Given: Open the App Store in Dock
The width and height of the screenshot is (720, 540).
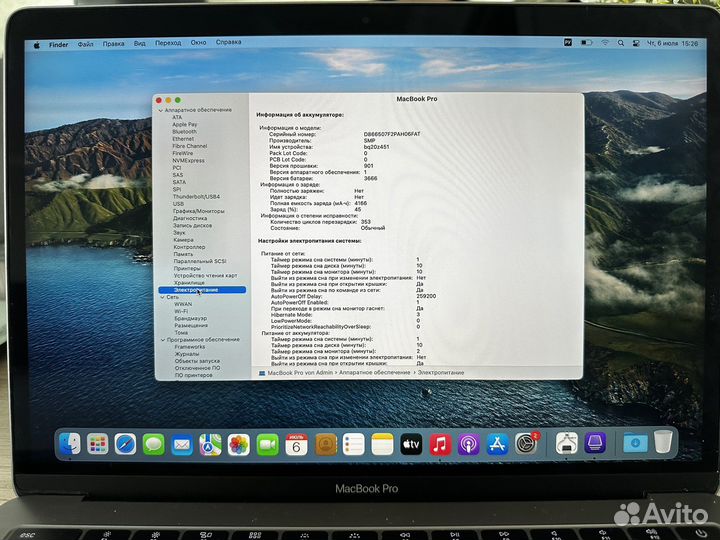Looking at the screenshot, I should (x=497, y=444).
